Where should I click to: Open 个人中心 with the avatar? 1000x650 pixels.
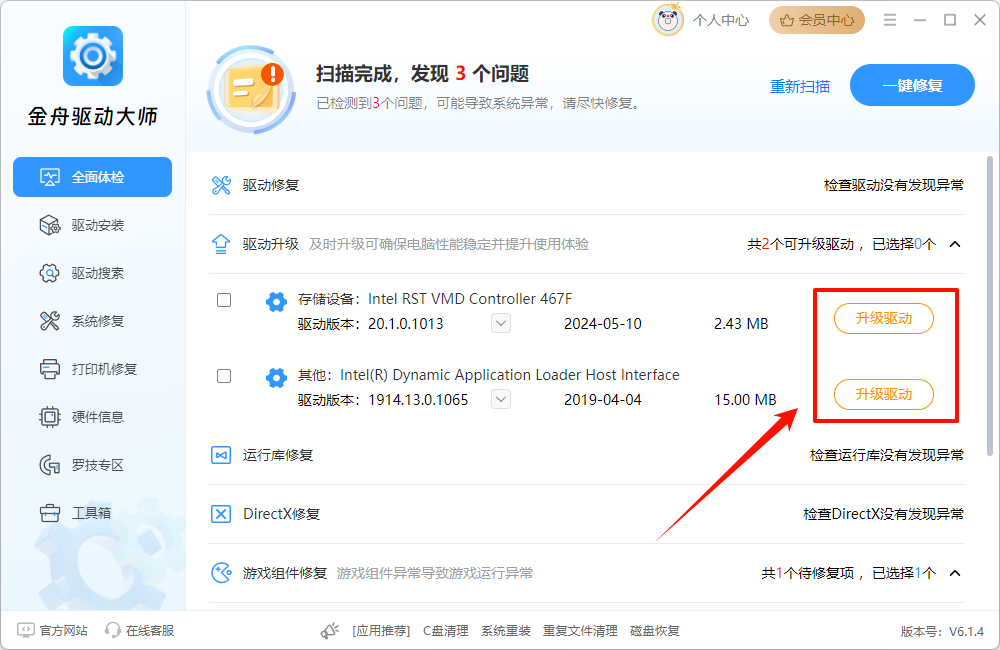(668, 19)
